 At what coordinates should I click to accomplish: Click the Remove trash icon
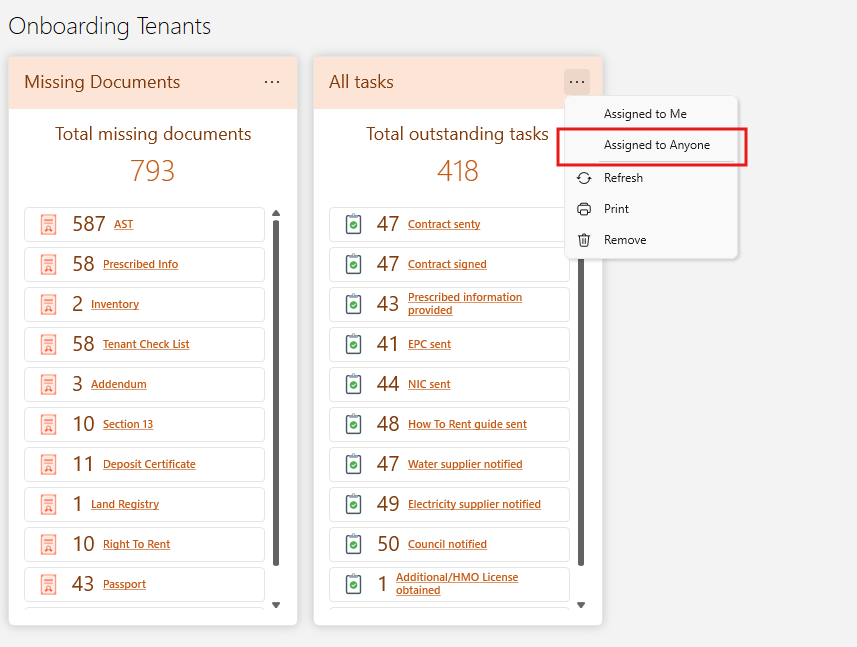584,240
